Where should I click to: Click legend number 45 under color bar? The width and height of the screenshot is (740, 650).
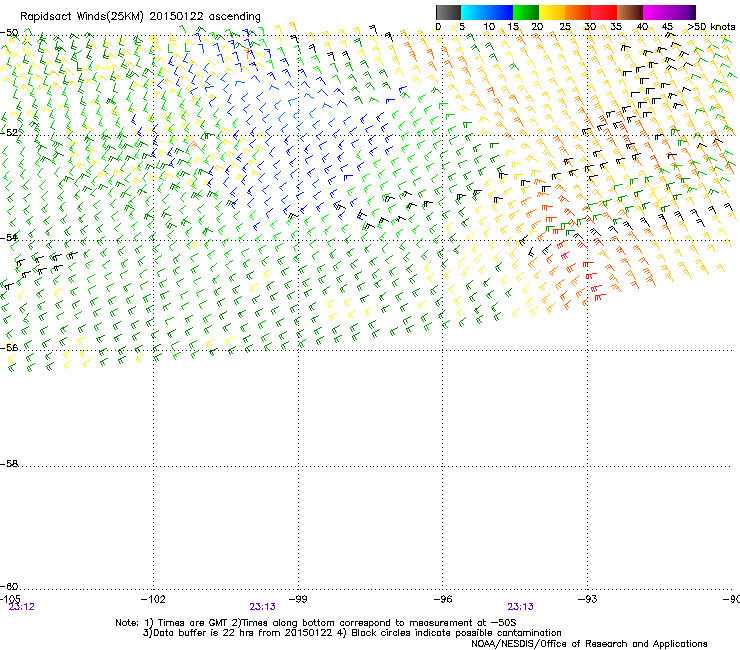point(667,27)
